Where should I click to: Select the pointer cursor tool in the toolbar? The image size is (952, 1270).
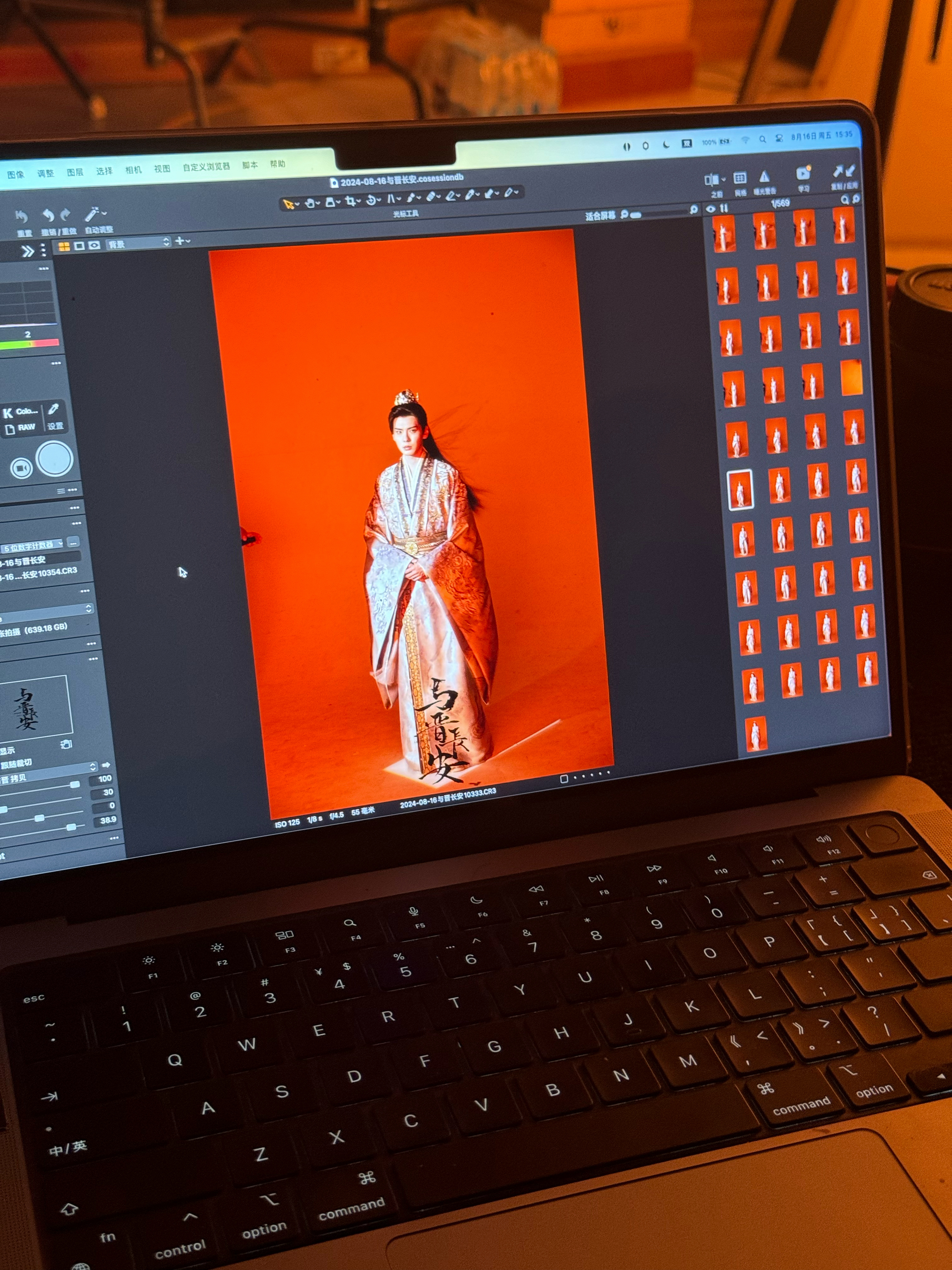(288, 204)
